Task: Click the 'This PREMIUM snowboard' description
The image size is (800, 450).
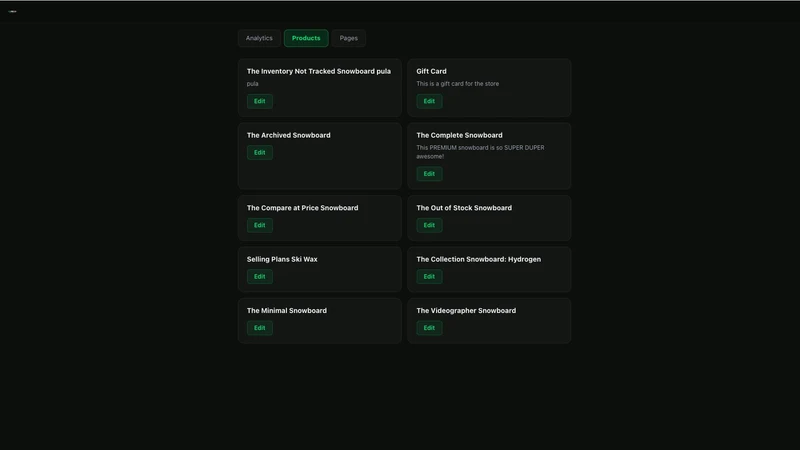Action: click(x=480, y=152)
